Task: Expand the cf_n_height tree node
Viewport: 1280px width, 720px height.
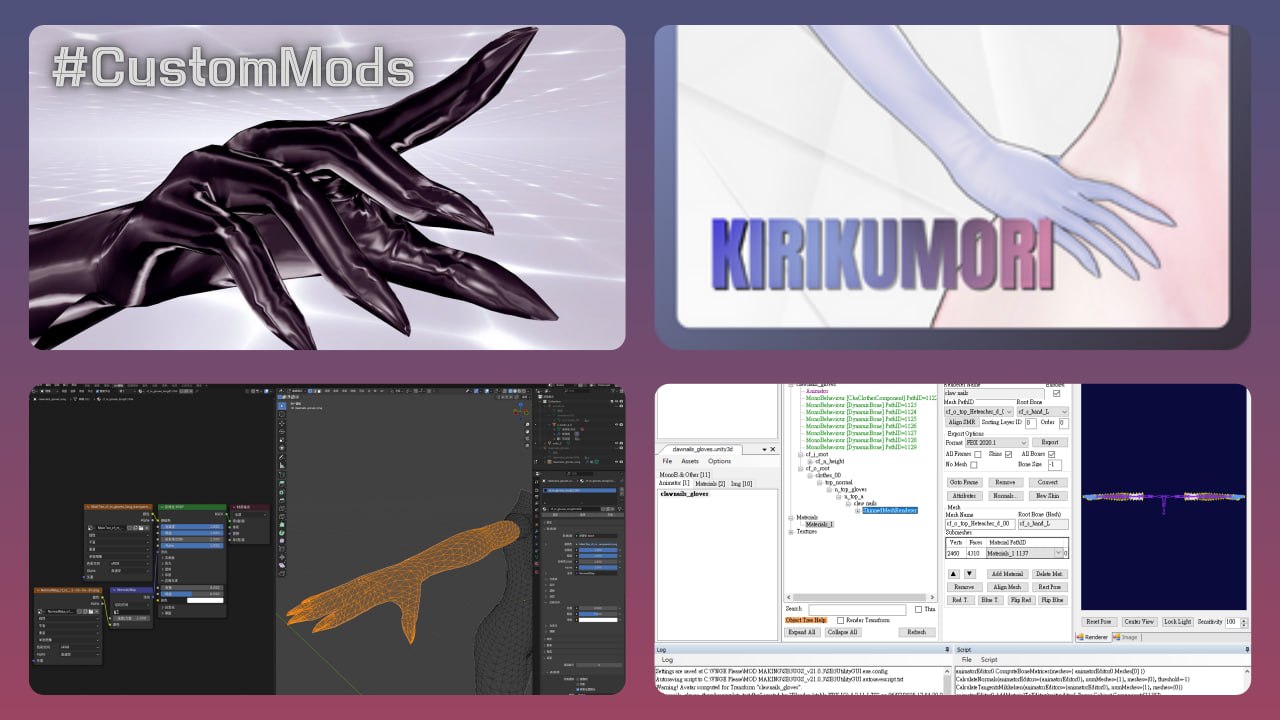Action: point(810,461)
